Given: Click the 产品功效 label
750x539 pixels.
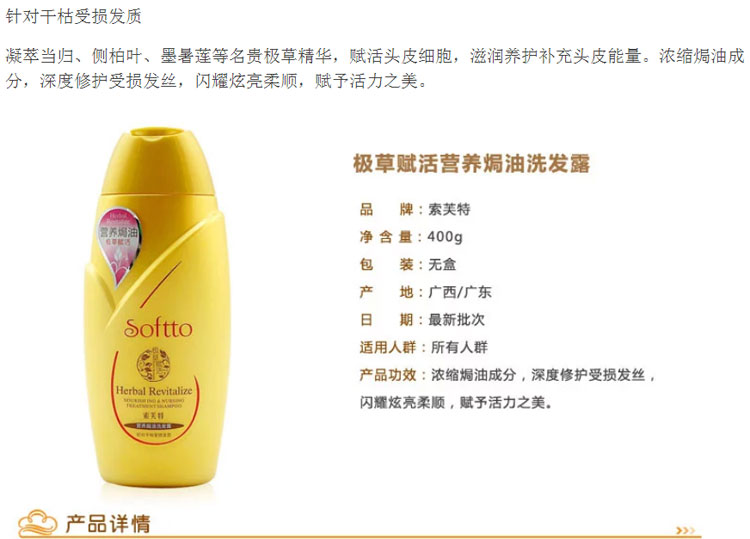Looking at the screenshot, I should click(x=388, y=375).
